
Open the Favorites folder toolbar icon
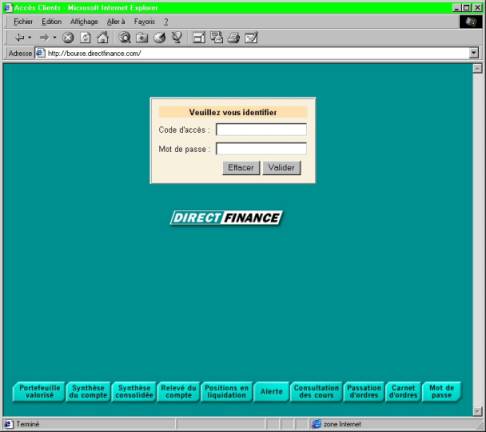142,38
